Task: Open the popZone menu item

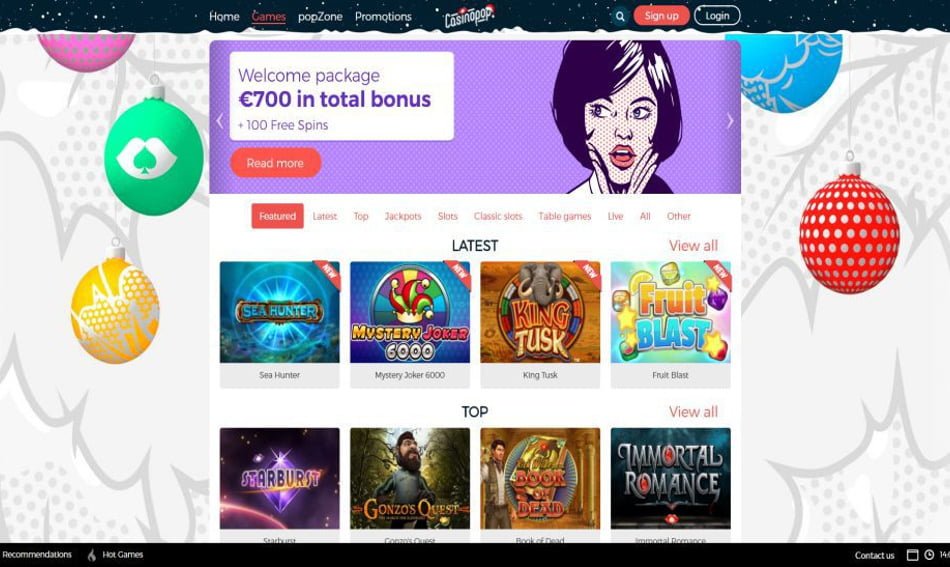Action: click(320, 16)
